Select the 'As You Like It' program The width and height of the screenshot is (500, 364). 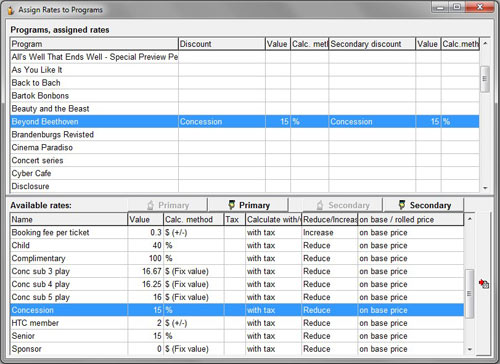coord(245,70)
